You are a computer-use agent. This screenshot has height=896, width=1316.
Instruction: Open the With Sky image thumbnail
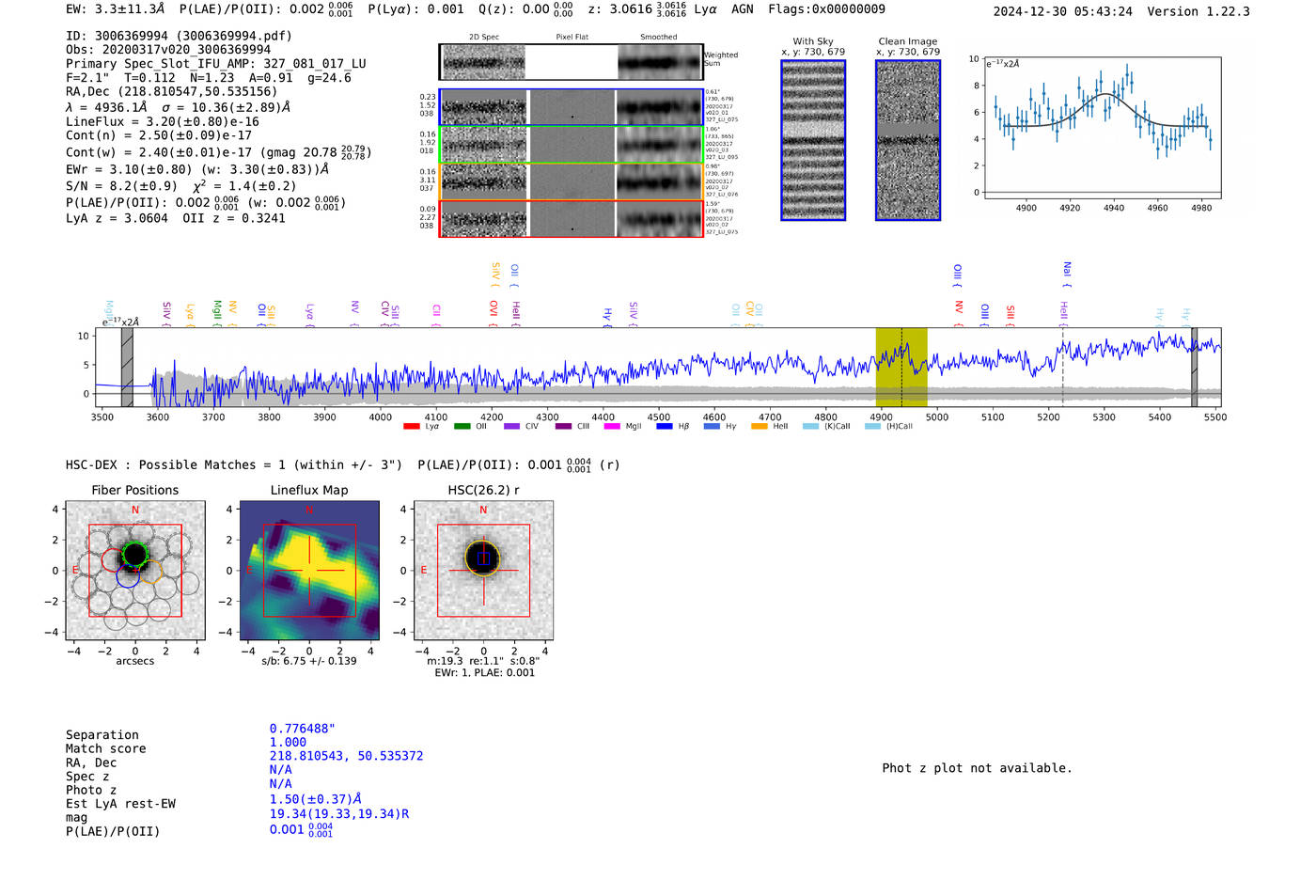tap(813, 140)
